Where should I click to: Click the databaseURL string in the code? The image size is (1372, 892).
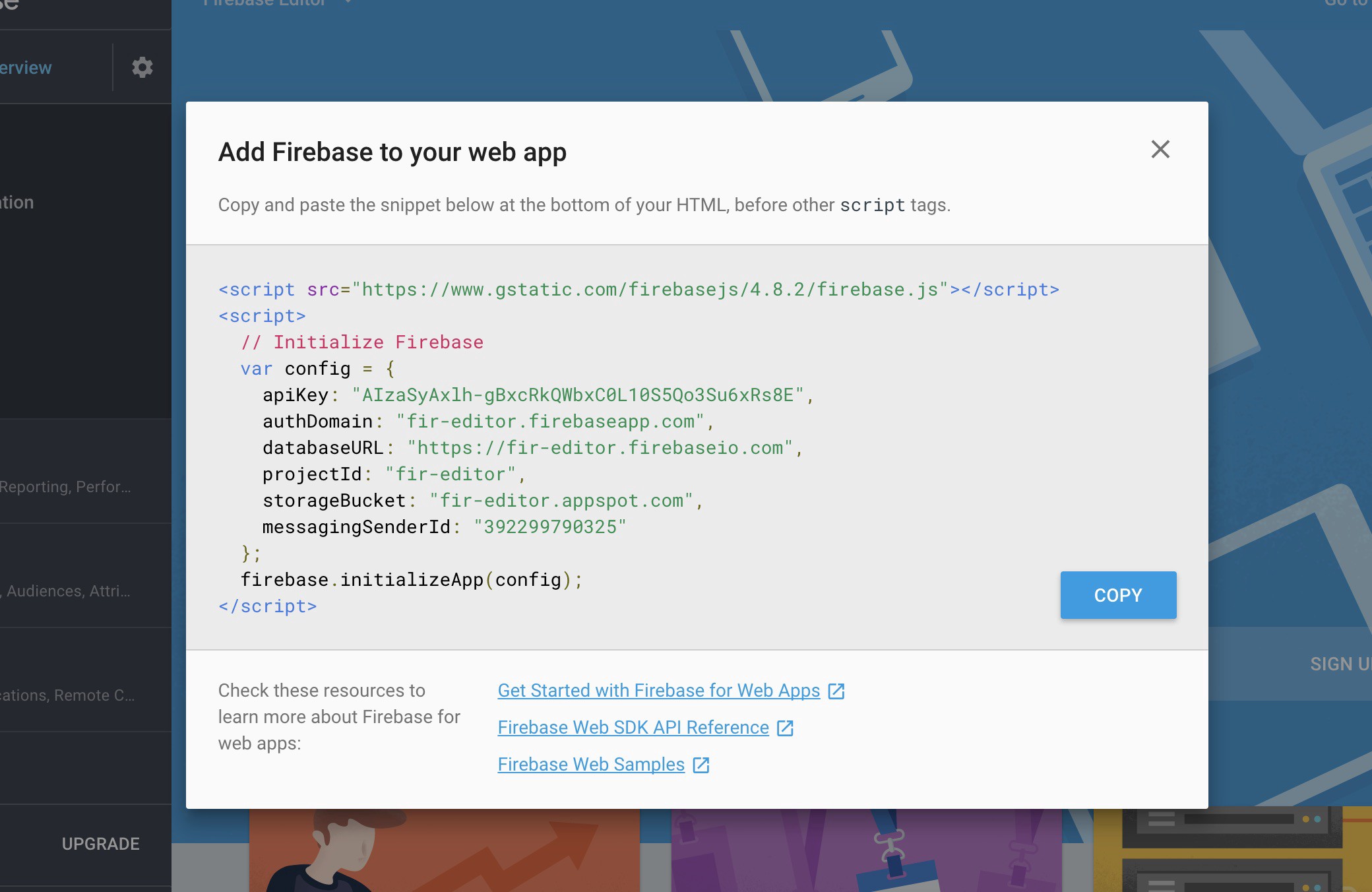pos(600,448)
